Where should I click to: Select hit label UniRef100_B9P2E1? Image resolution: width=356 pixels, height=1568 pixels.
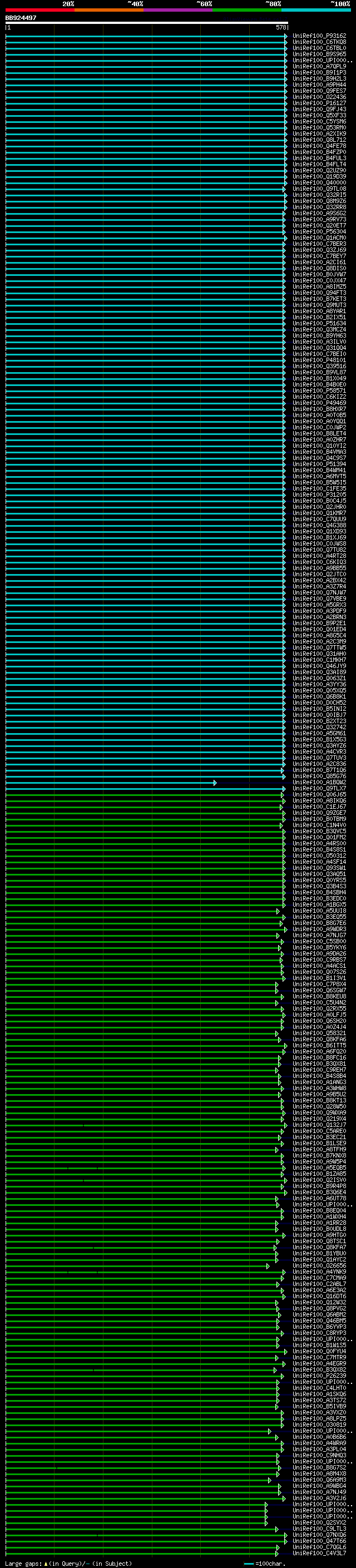tap(319, 624)
